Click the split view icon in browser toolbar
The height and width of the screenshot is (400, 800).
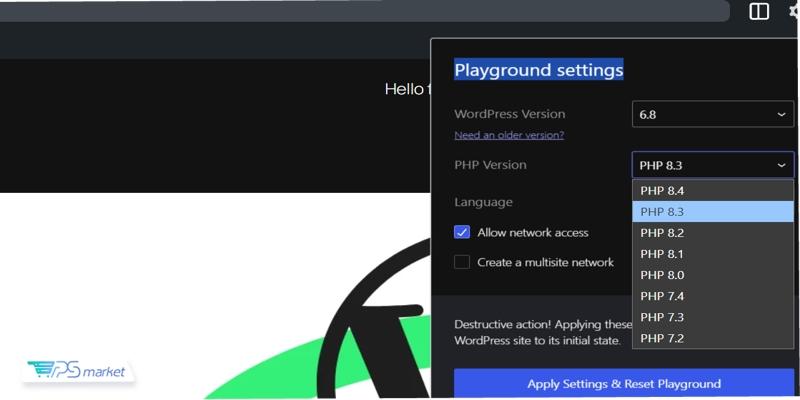[x=759, y=11]
